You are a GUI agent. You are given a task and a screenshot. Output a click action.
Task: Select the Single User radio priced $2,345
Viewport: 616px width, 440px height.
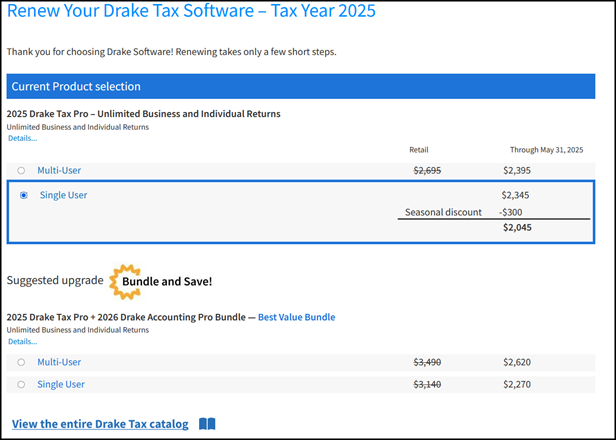[24, 195]
